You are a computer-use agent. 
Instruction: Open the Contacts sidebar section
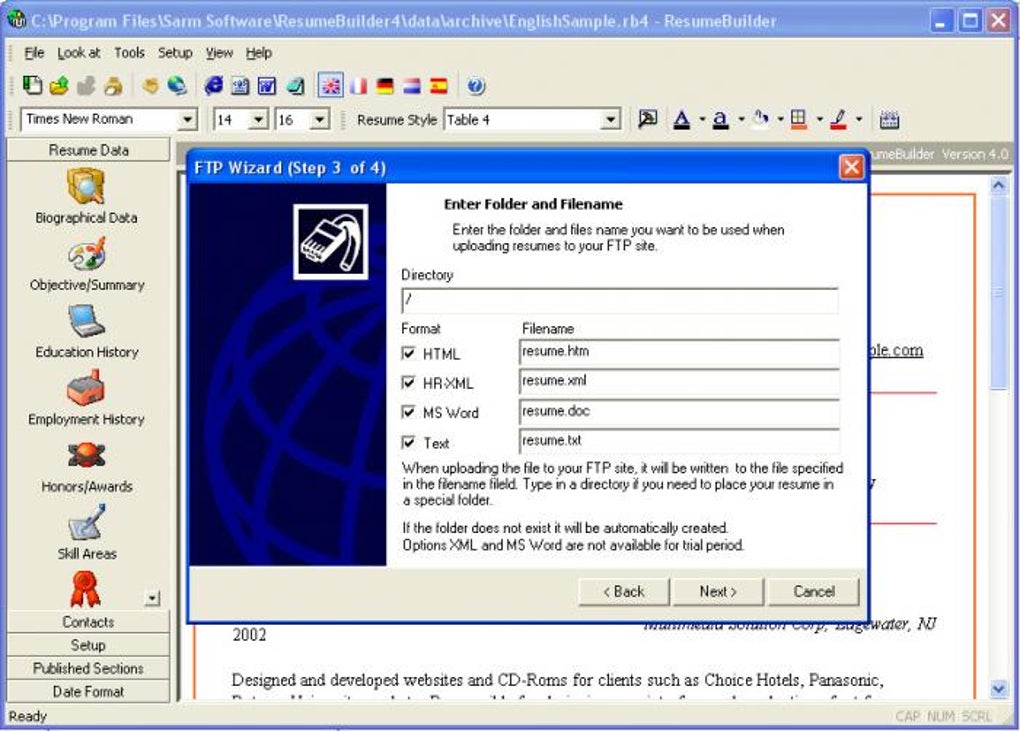click(88, 622)
